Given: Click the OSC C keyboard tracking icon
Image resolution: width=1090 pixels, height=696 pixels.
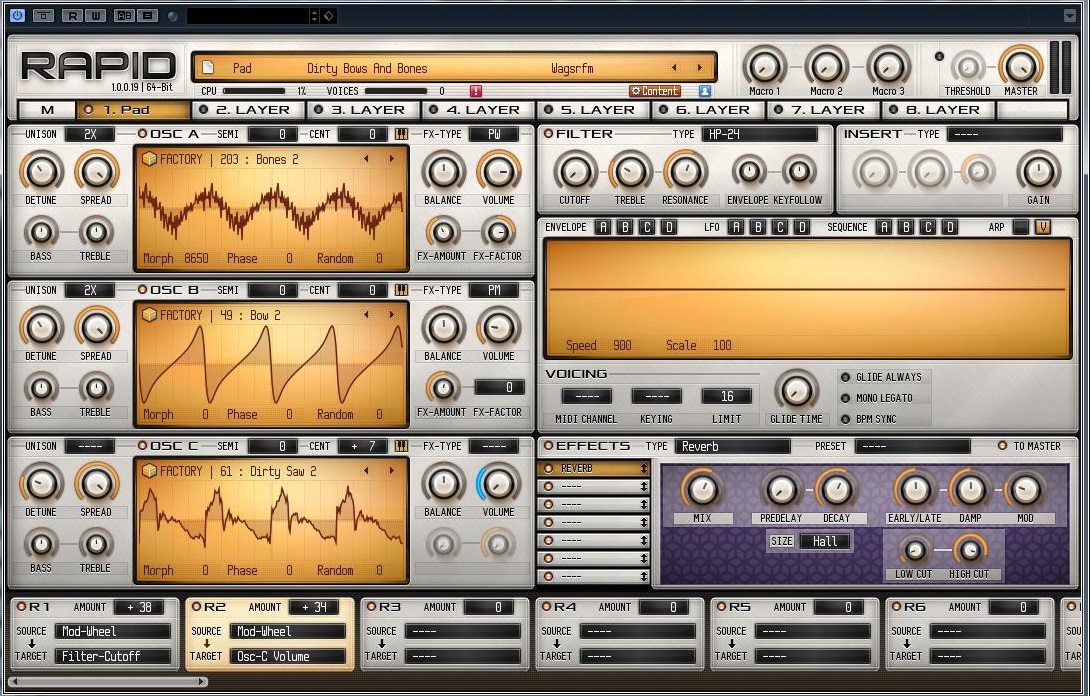Looking at the screenshot, I should [x=401, y=446].
